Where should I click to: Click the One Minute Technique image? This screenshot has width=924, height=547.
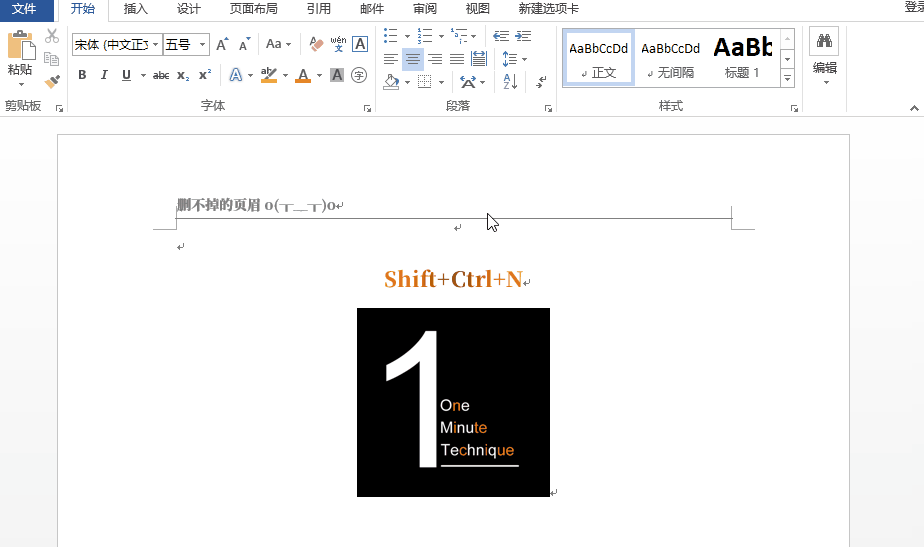(453, 402)
